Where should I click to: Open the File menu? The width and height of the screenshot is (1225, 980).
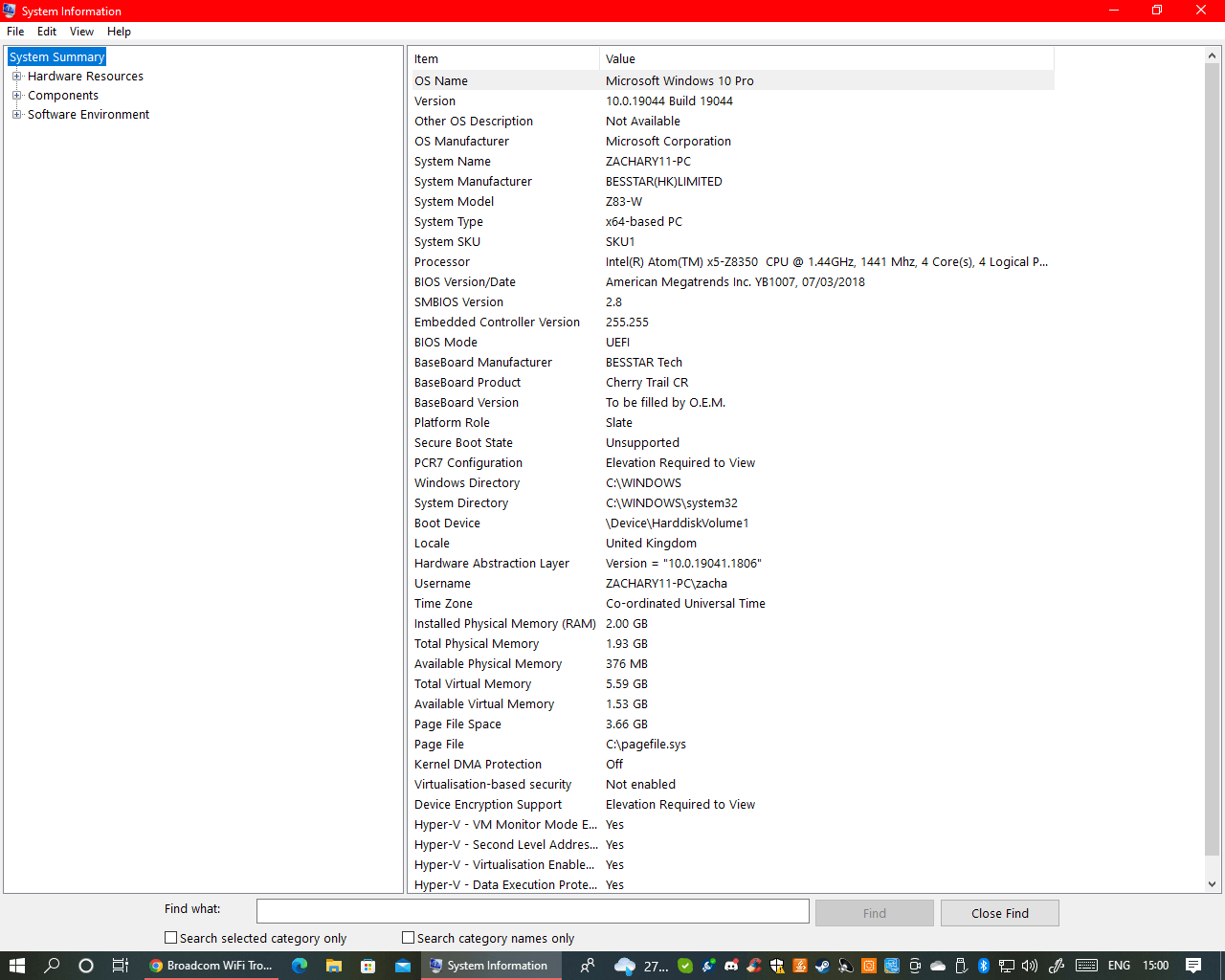pyautogui.click(x=15, y=32)
